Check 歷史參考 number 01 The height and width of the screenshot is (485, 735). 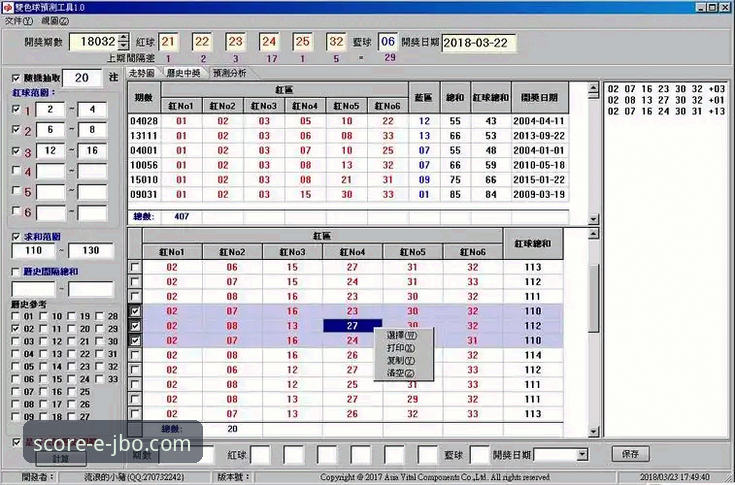(x=15, y=316)
